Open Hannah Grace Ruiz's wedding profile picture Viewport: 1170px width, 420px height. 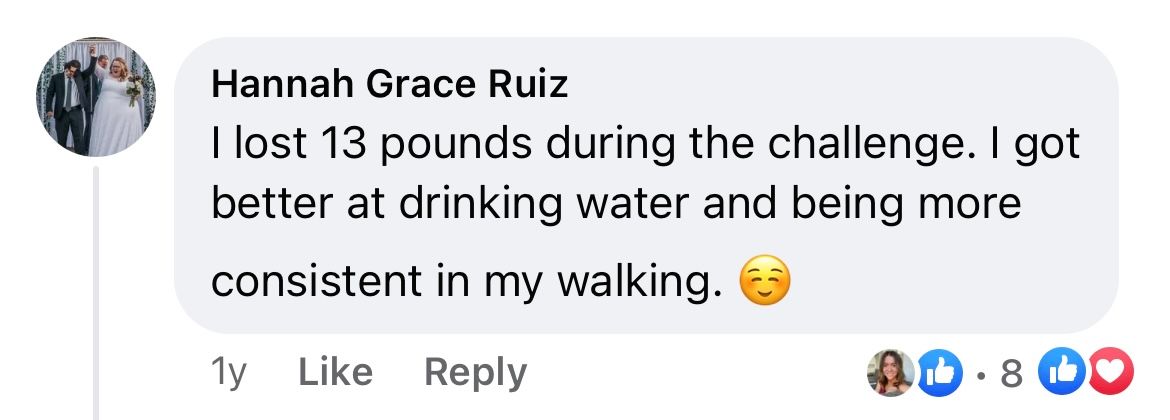click(96, 97)
